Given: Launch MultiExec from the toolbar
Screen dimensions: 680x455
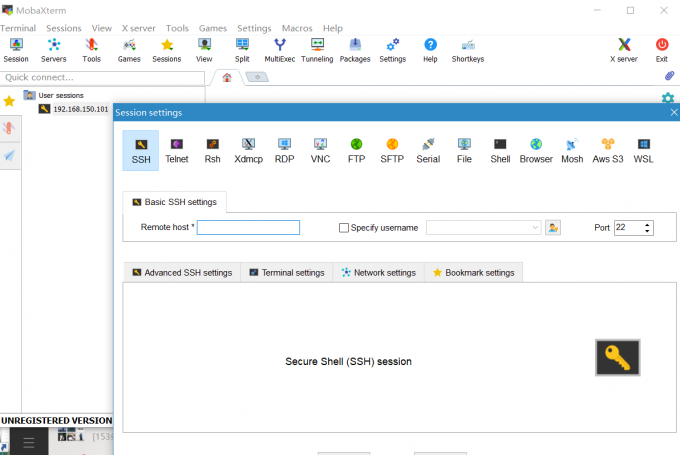Looking at the screenshot, I should pyautogui.click(x=280, y=50).
